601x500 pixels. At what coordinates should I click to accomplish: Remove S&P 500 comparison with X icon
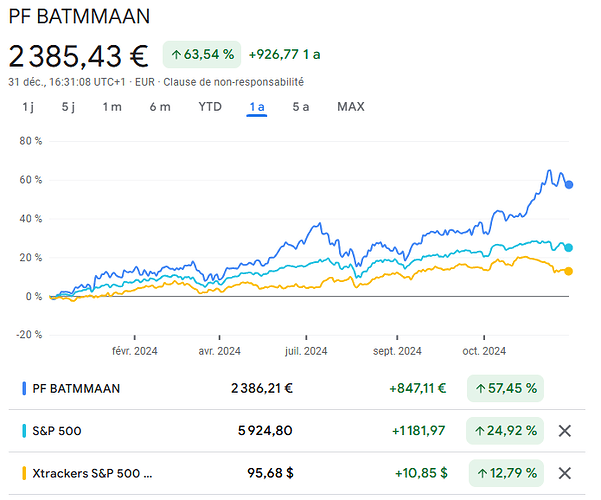coord(564,431)
